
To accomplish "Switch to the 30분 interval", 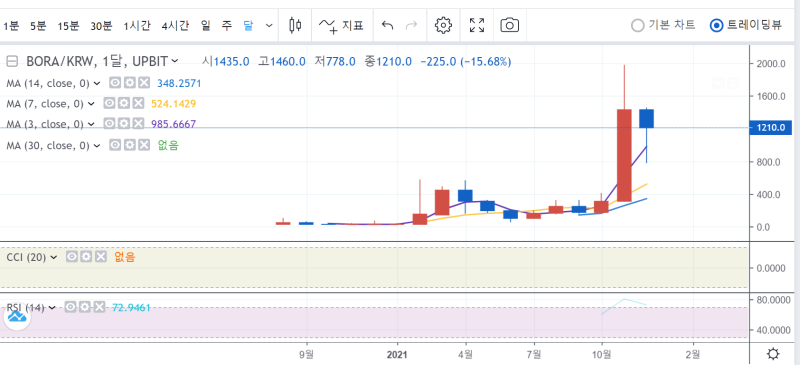I will click(x=101, y=26).
